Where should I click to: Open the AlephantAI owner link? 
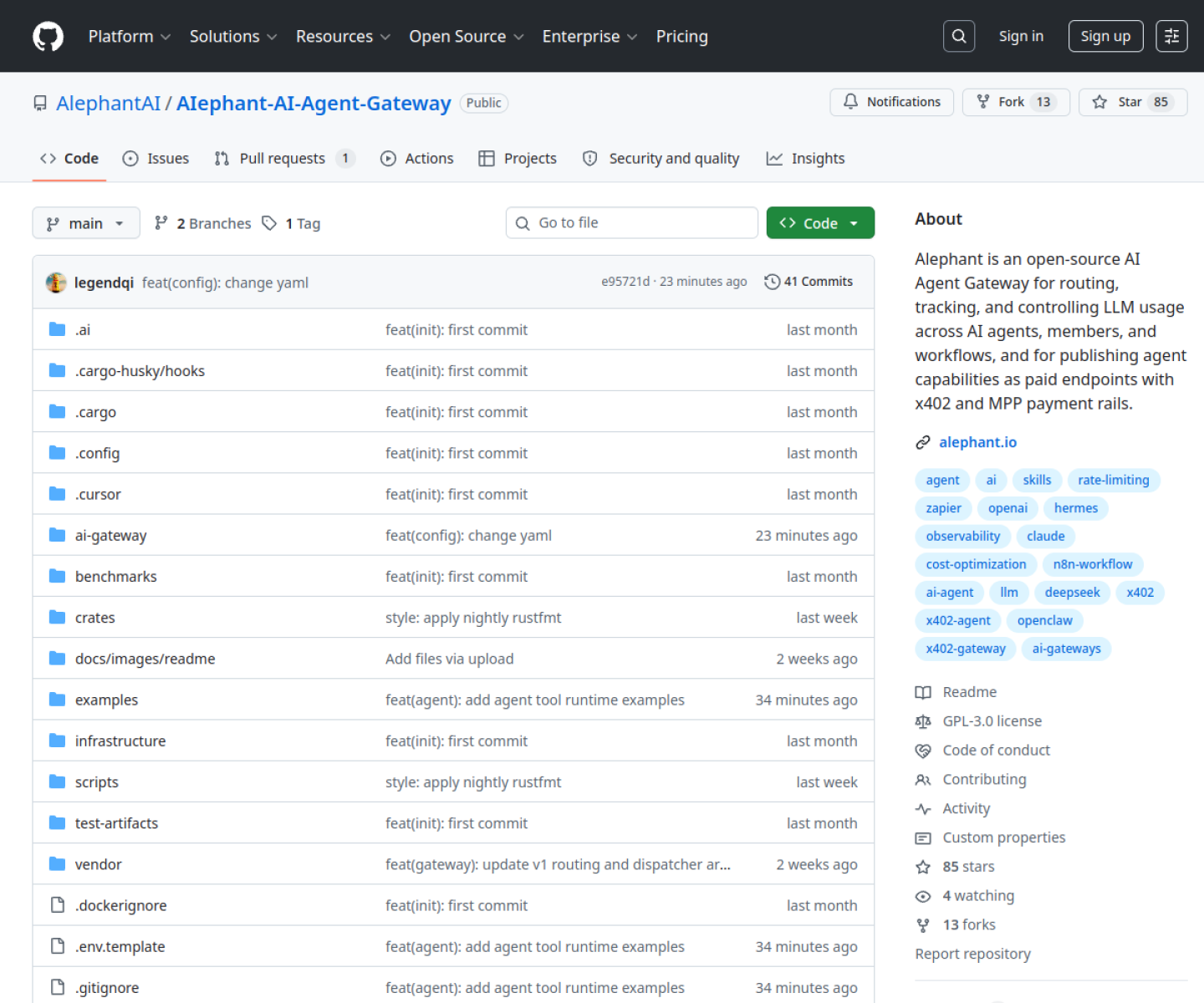pyautogui.click(x=108, y=103)
